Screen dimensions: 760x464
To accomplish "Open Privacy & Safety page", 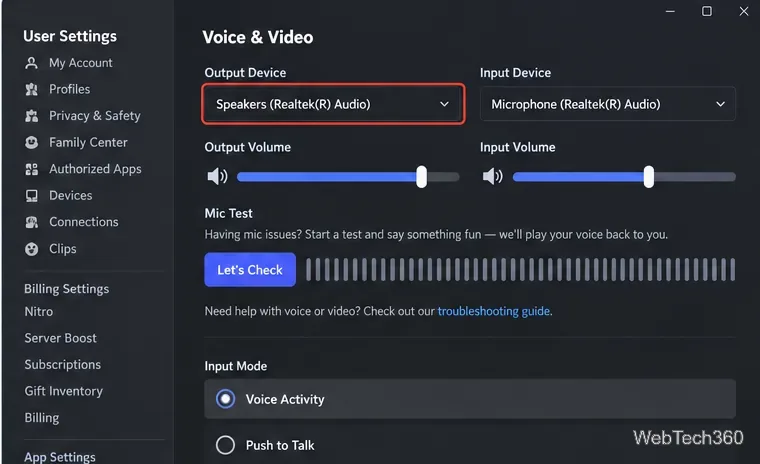I will pyautogui.click(x=95, y=116).
